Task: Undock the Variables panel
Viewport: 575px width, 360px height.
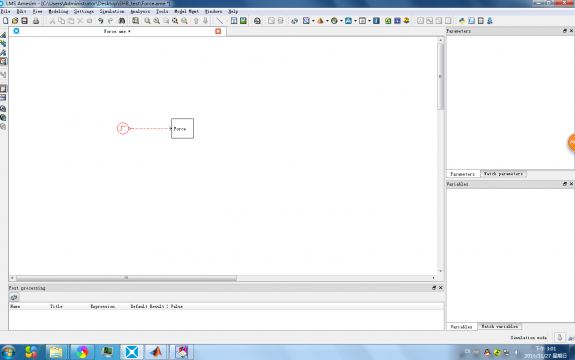Action: pos(565,184)
